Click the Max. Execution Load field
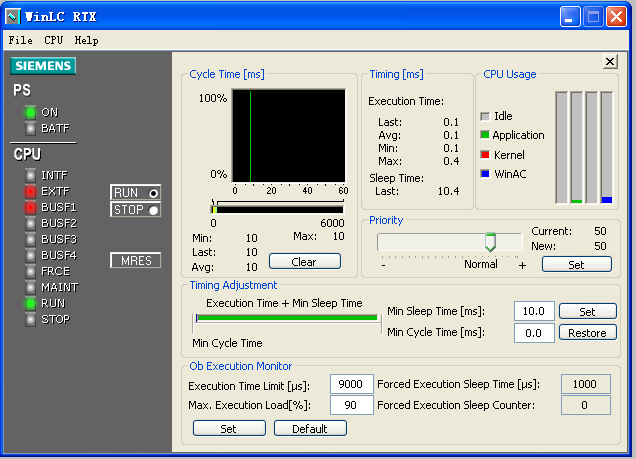This screenshot has height=459, width=636. click(352, 405)
